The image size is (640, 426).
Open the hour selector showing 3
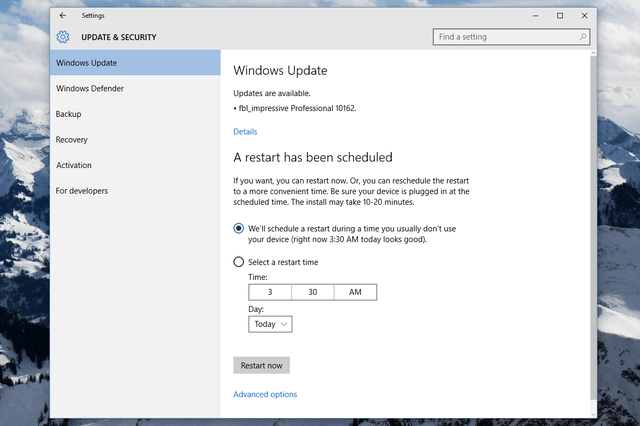[270, 292]
